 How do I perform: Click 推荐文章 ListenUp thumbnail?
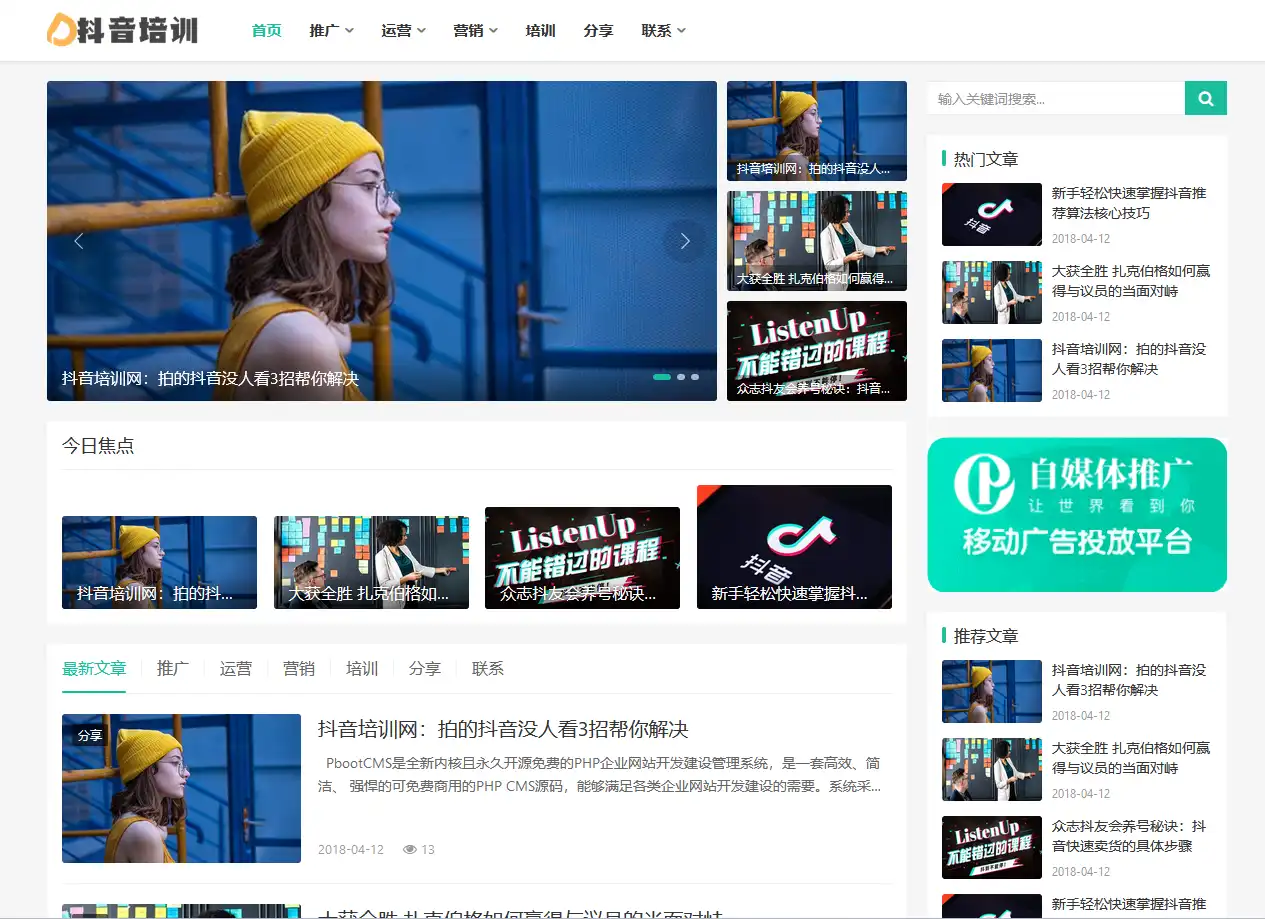point(992,847)
